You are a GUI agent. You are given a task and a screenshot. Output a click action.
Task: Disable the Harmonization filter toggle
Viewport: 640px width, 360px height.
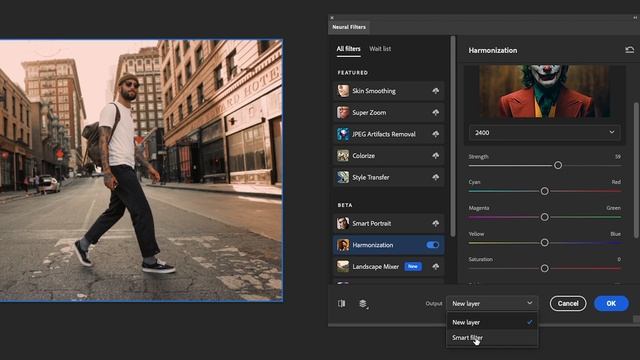[x=432, y=245]
